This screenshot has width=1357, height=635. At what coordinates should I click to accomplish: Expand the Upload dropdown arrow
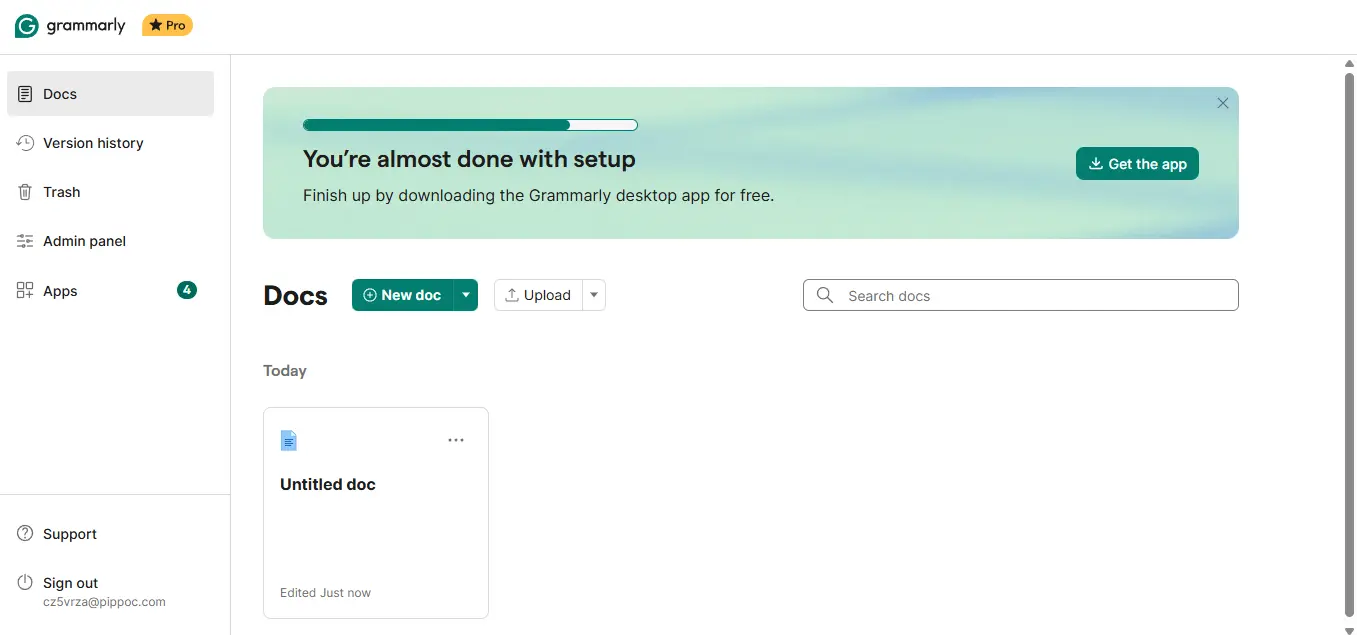(x=594, y=295)
